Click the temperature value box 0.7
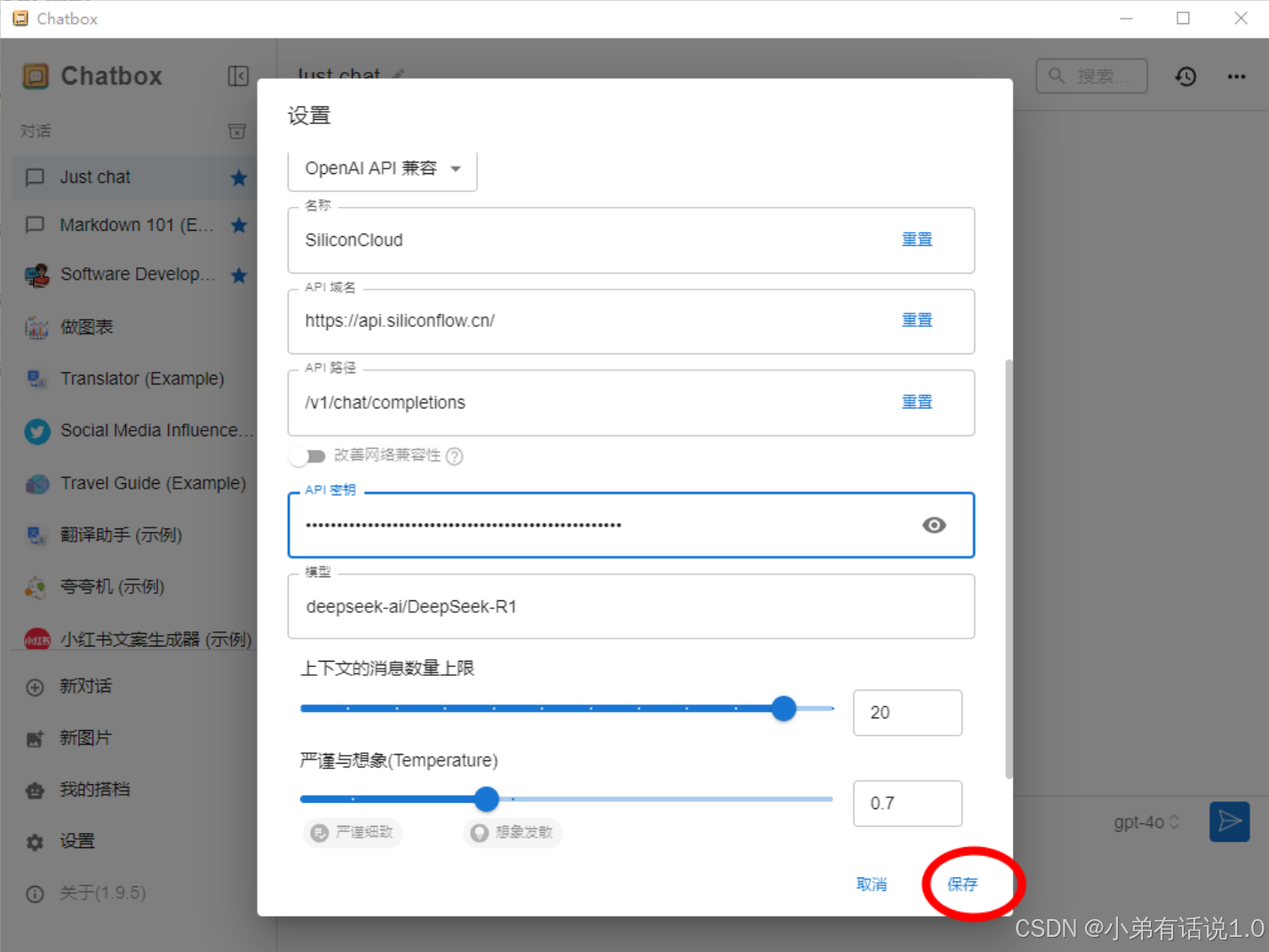 908,804
